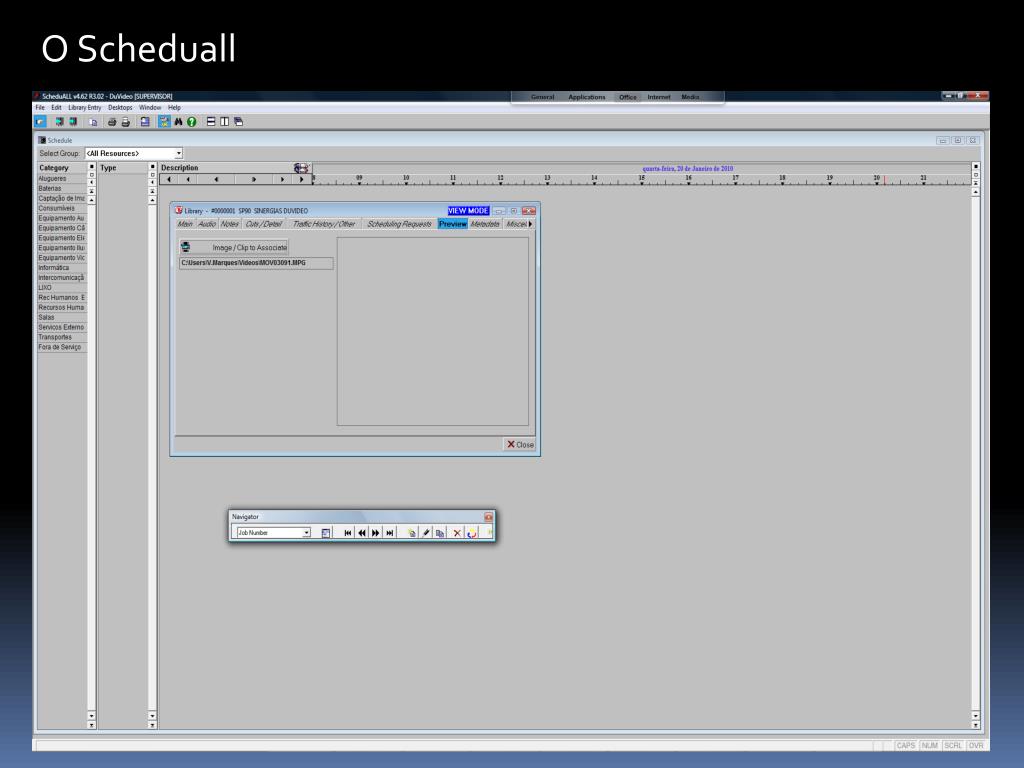Switch to the Cuts / Detail tab

(264, 224)
